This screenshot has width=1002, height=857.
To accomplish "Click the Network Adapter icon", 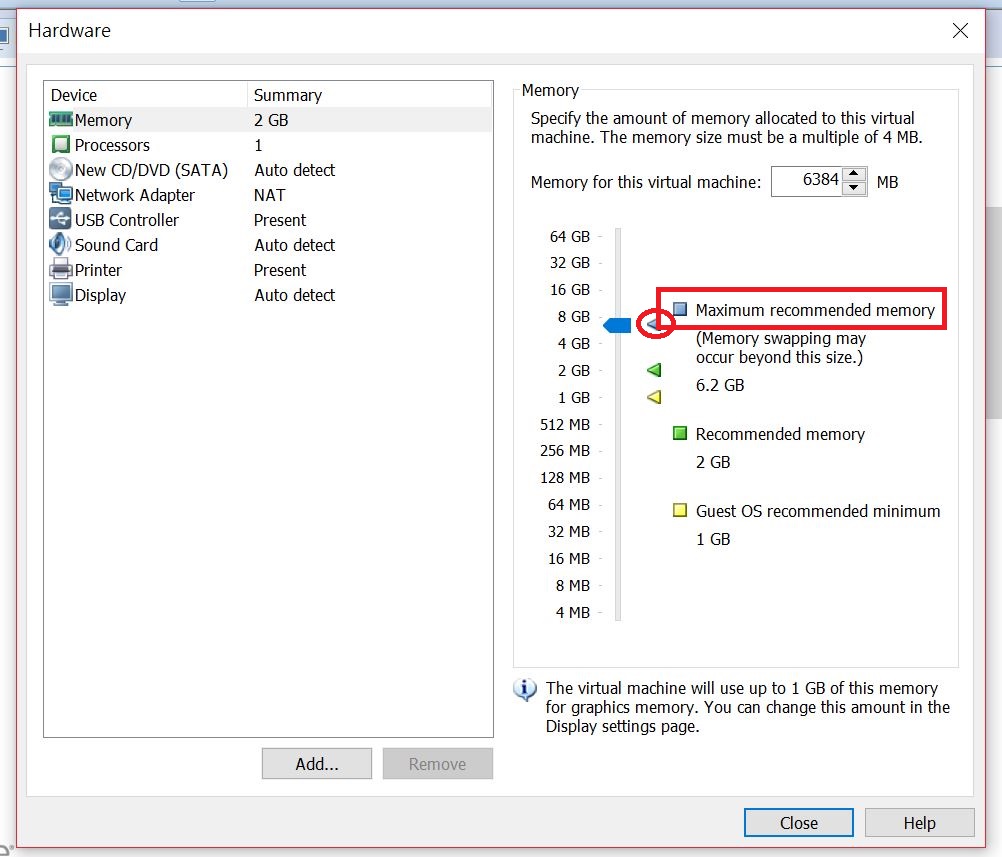I will pyautogui.click(x=61, y=194).
